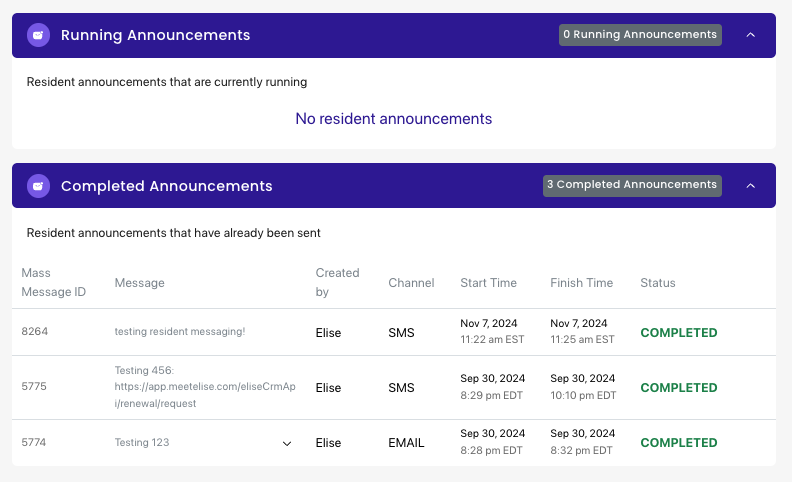Click start time 8:28 pm EDT

[491, 451]
